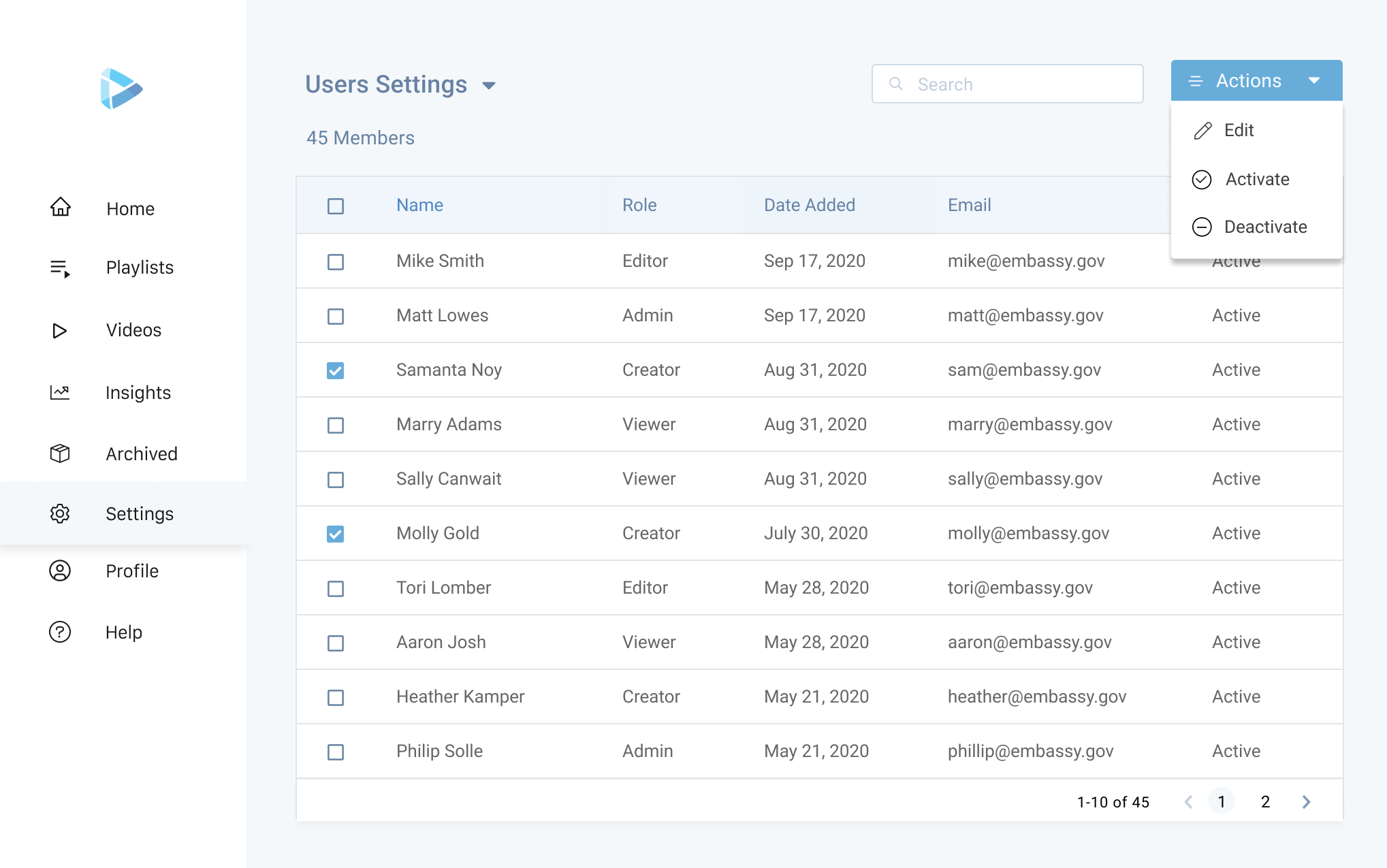Toggle the header select-all checkbox
This screenshot has height=868, width=1387.
335,205
